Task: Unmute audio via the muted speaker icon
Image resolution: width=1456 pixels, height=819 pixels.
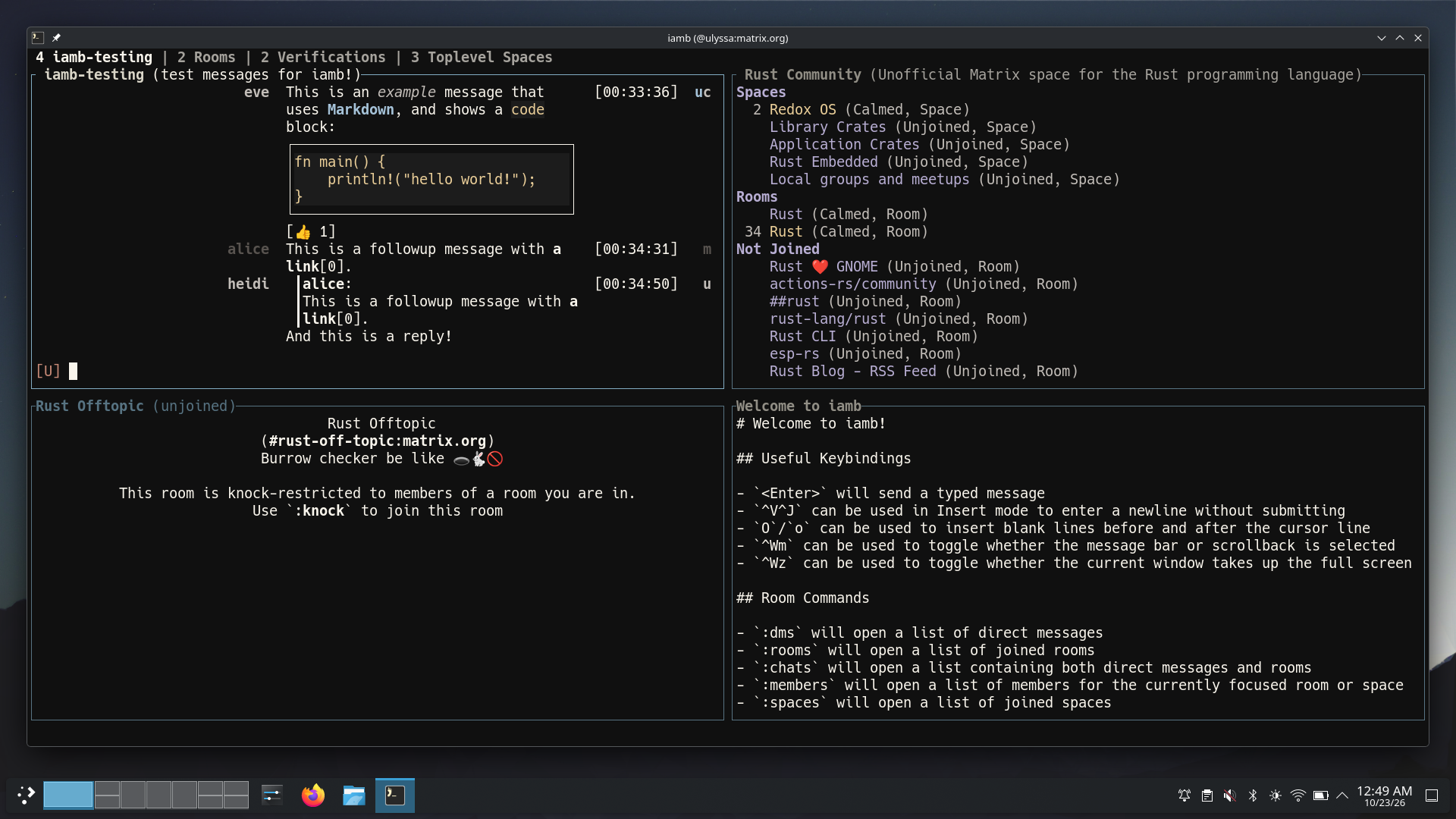Action: click(1229, 795)
